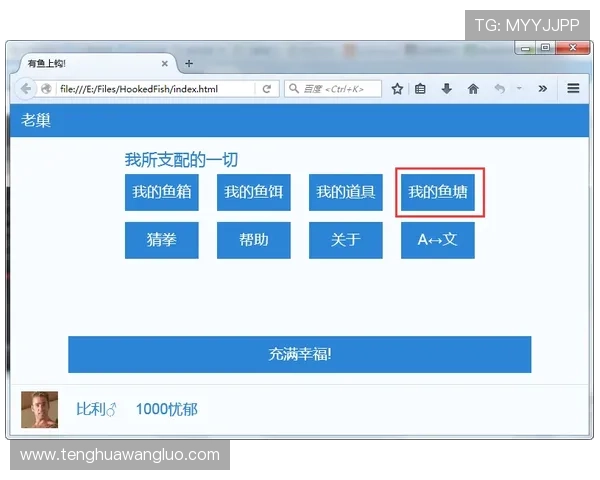Open 我的鱼箱 button
Viewport: 600px width, 480px height.
click(161, 192)
